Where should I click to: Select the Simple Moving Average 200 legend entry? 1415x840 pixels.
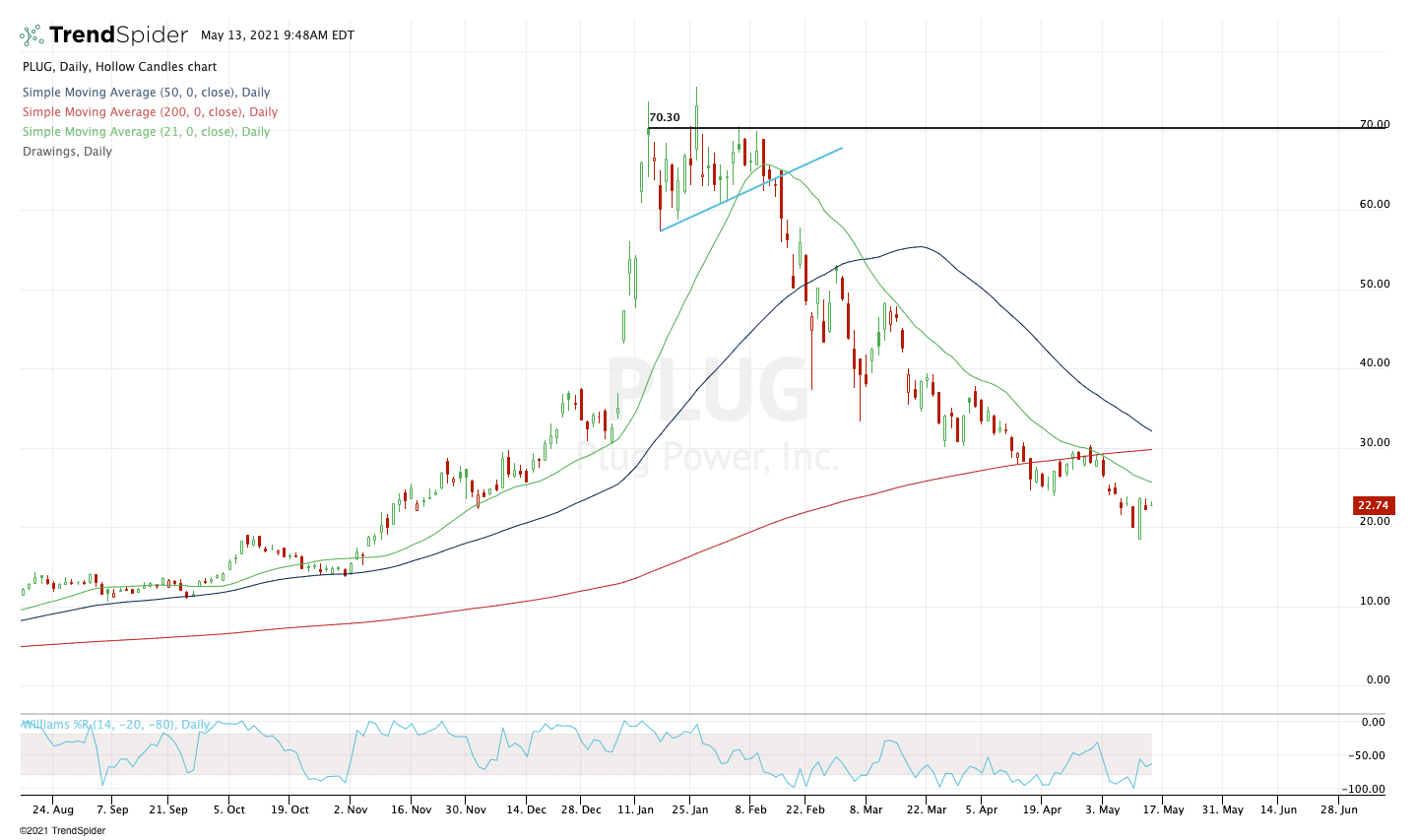[150, 112]
